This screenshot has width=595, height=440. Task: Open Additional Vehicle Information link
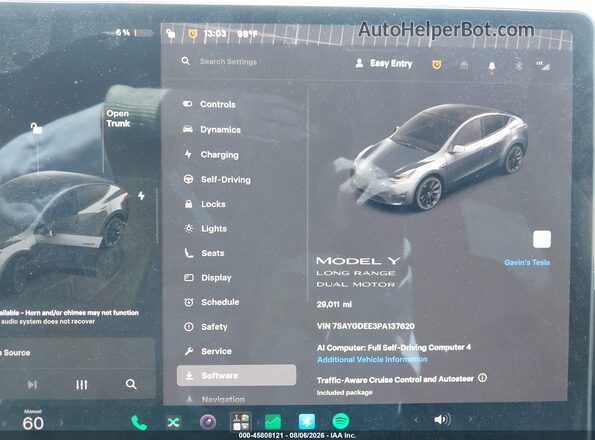tap(372, 359)
